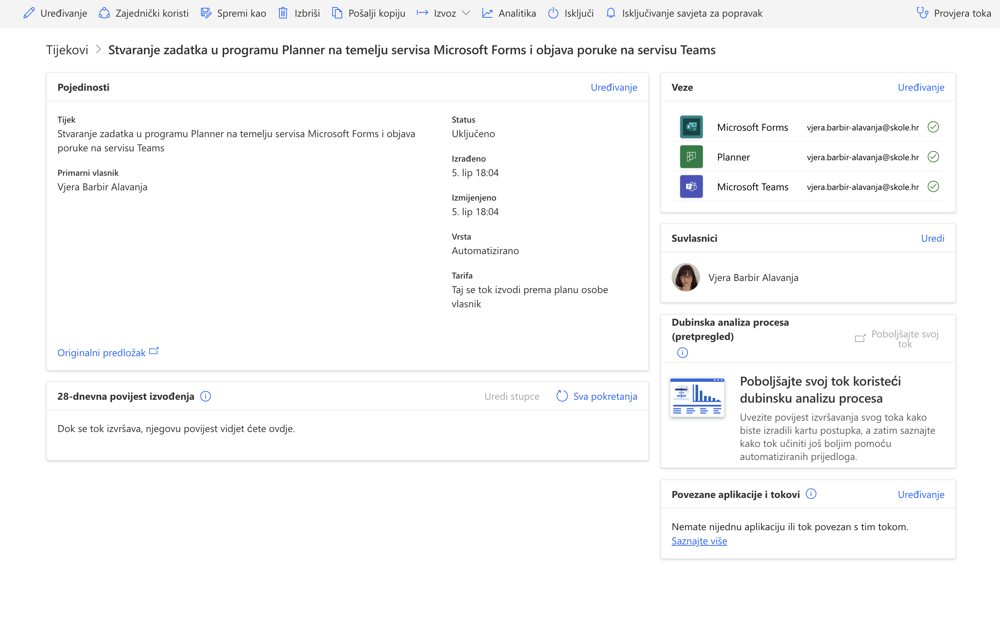Click the Analitika label in the toolbar
This screenshot has height=628, width=1000.
click(x=517, y=13)
